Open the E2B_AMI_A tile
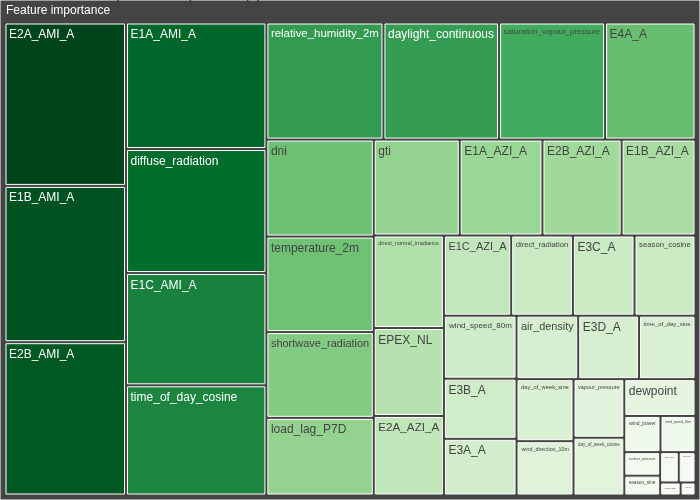 tap(65, 419)
